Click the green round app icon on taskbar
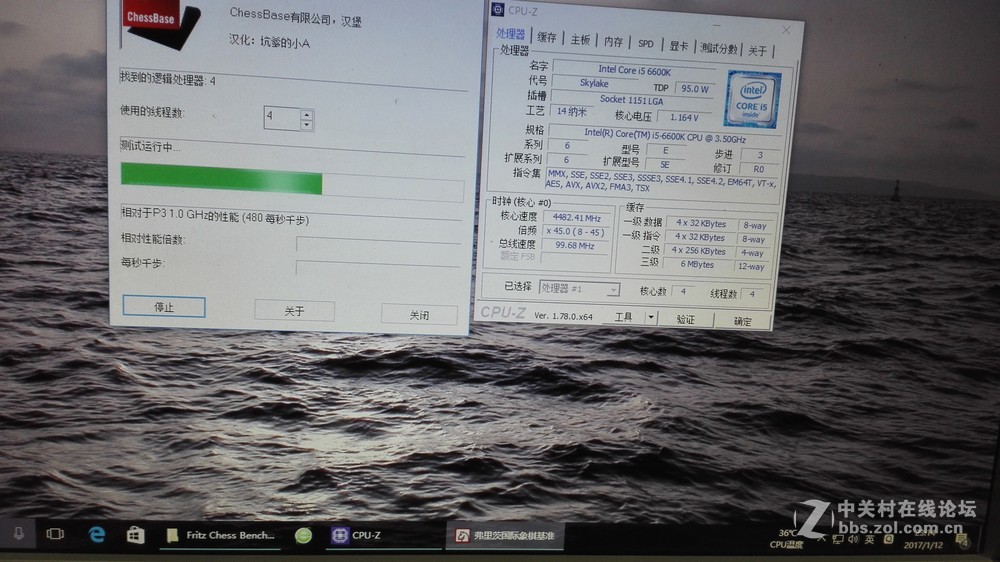This screenshot has height=562, width=1000. click(304, 535)
